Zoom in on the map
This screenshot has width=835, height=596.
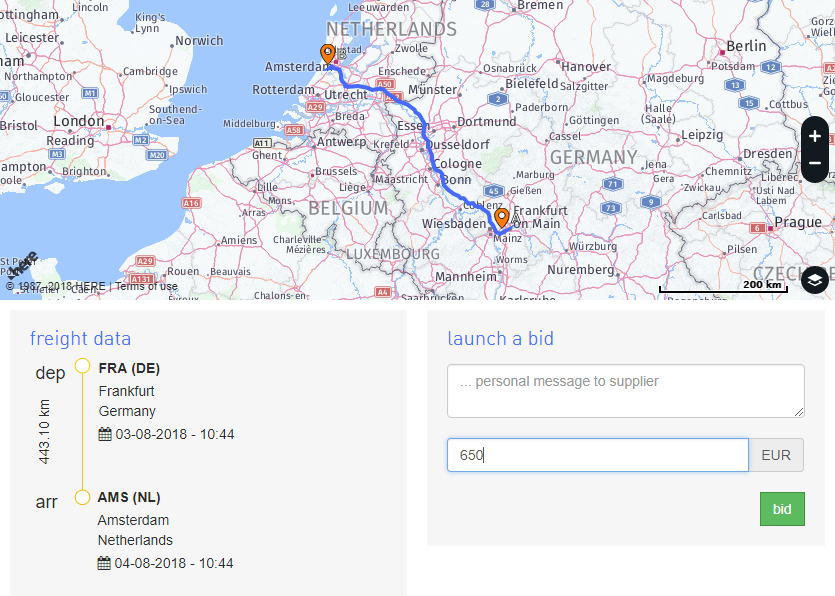(x=815, y=136)
